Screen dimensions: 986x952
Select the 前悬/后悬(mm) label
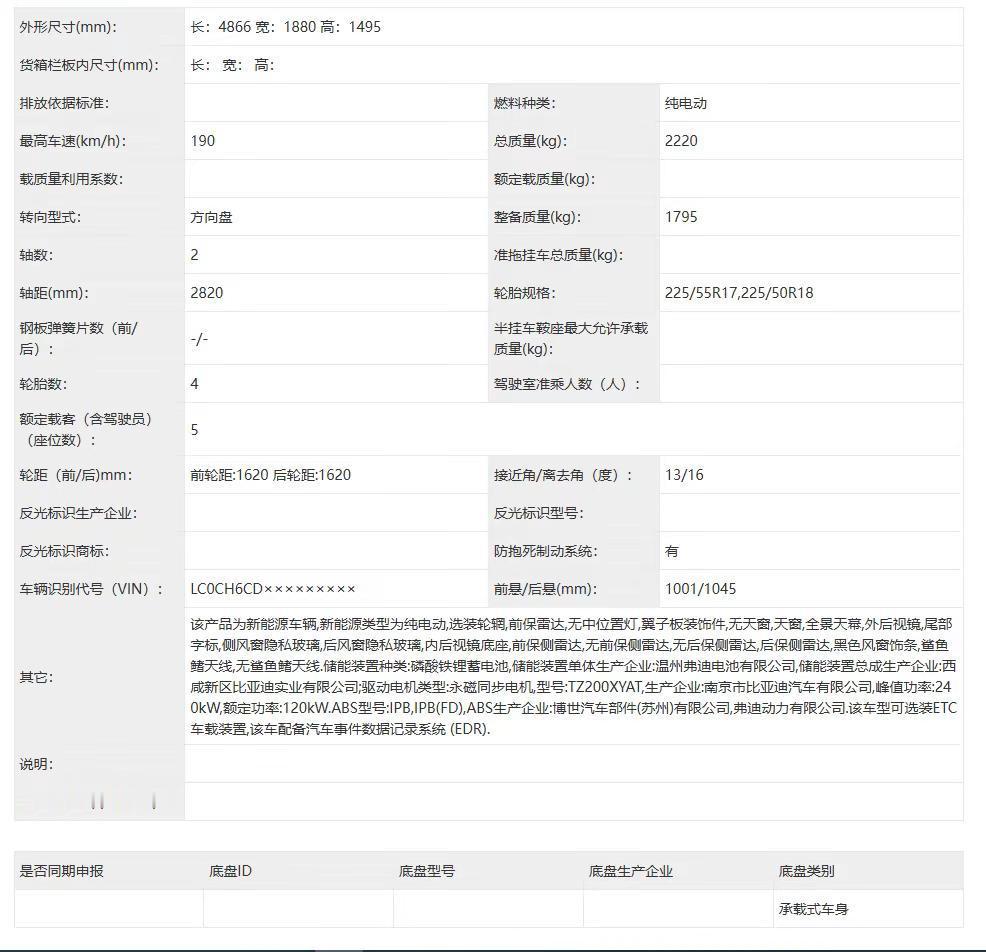(x=545, y=589)
